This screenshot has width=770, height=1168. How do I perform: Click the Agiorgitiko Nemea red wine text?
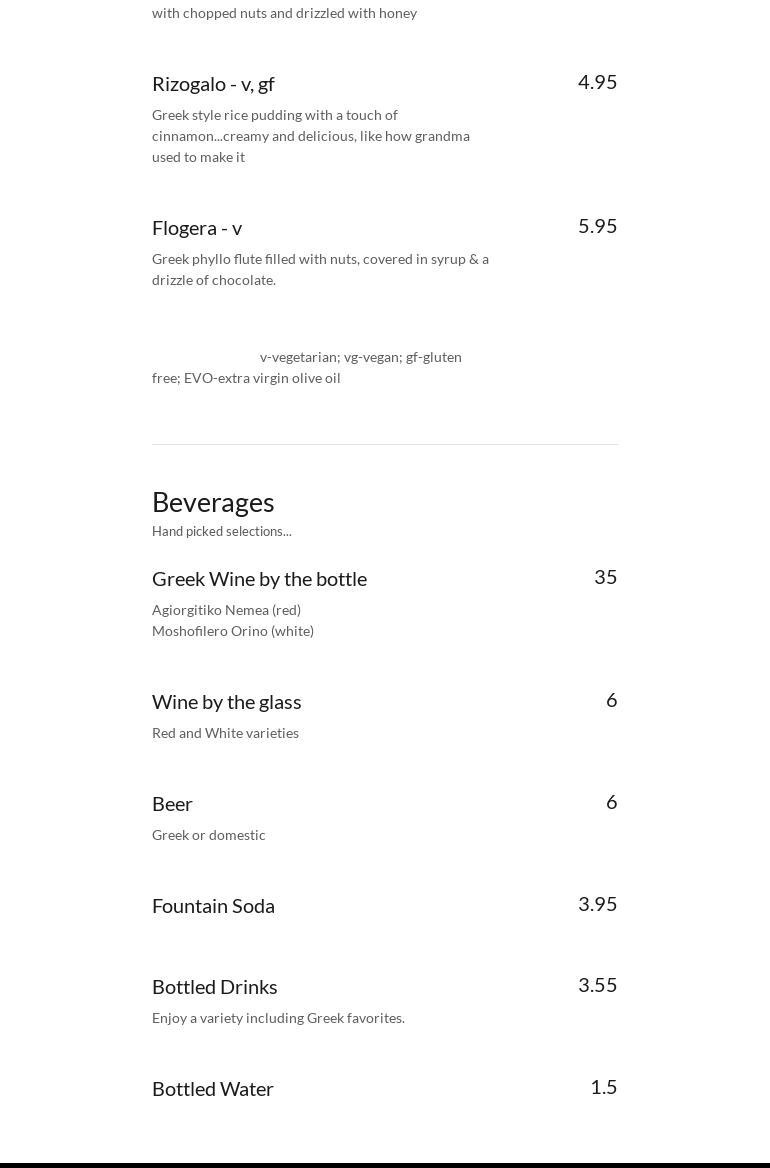click(x=226, y=610)
